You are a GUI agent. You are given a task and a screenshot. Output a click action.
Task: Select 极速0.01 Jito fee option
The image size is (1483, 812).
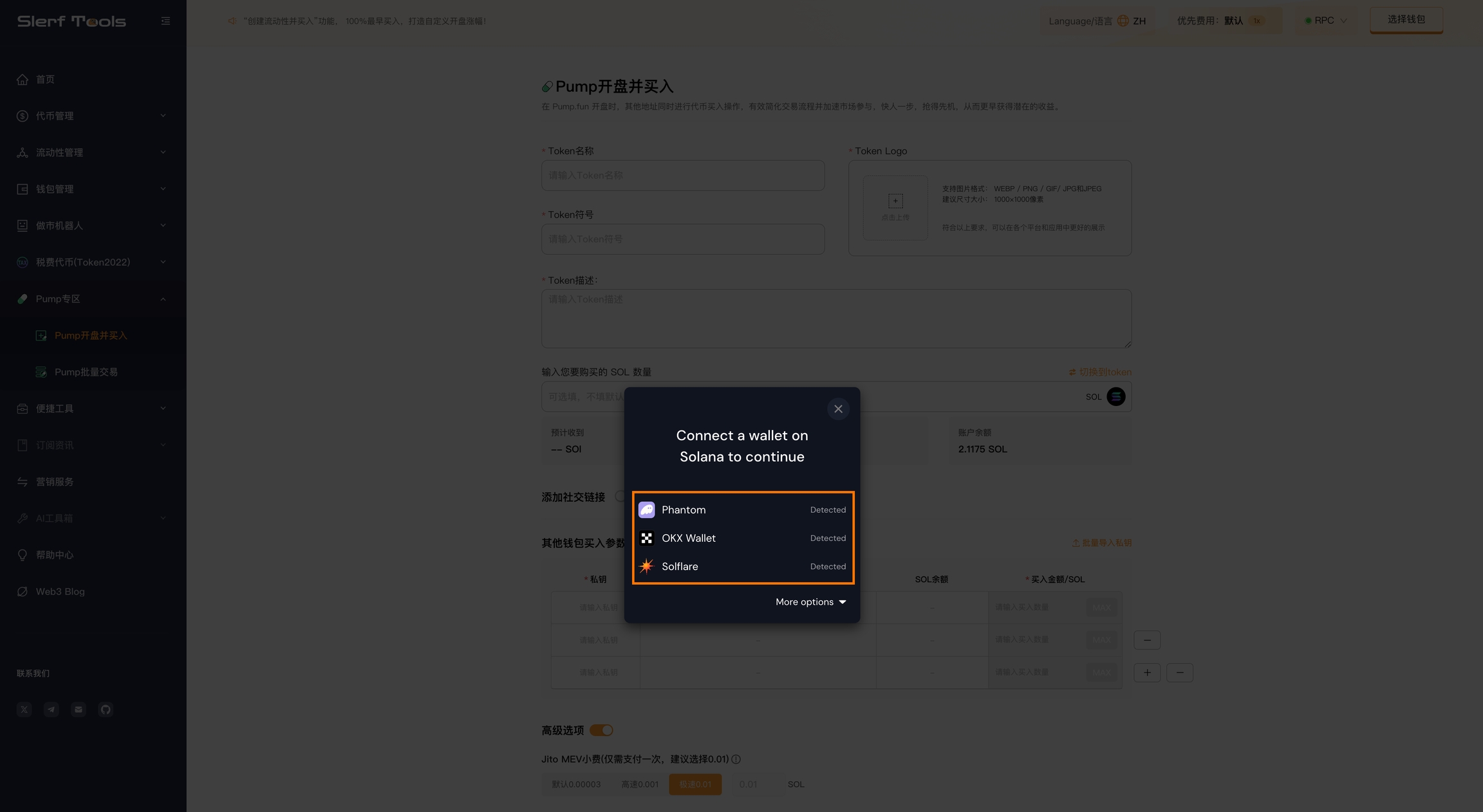point(695,784)
